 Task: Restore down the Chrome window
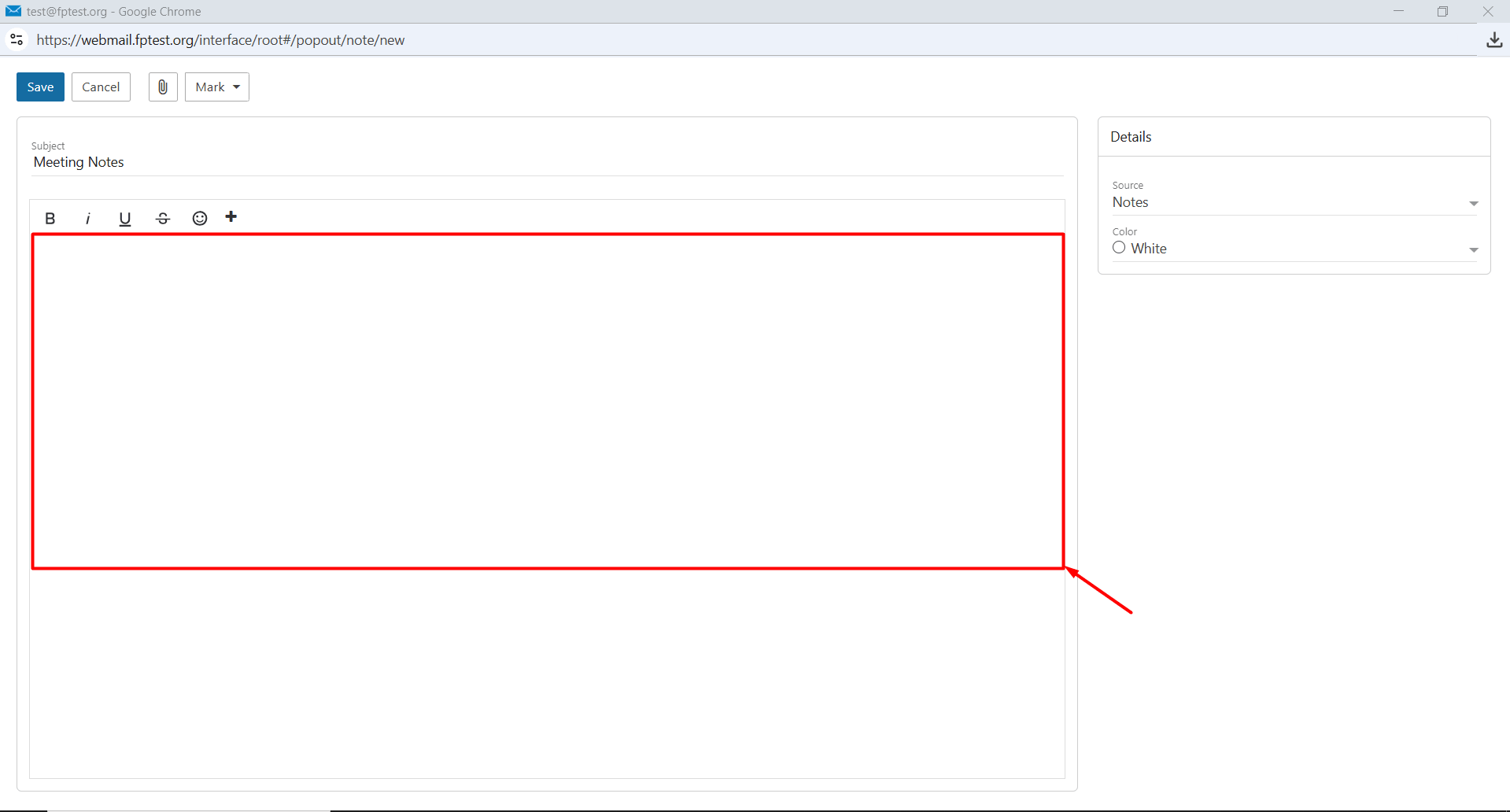1442,11
